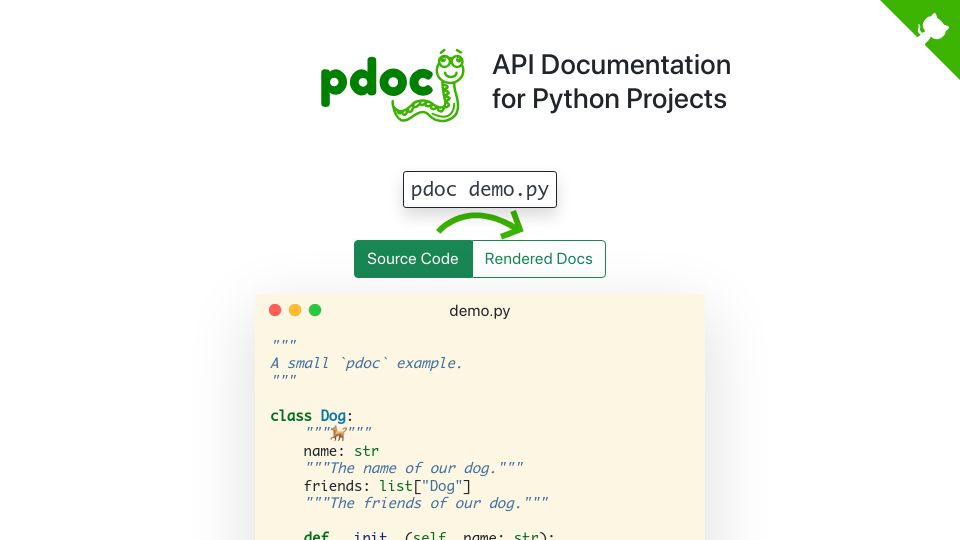Viewport: 960px width, 540px height.
Task: Switch to the Source Code tab
Action: click(x=413, y=259)
